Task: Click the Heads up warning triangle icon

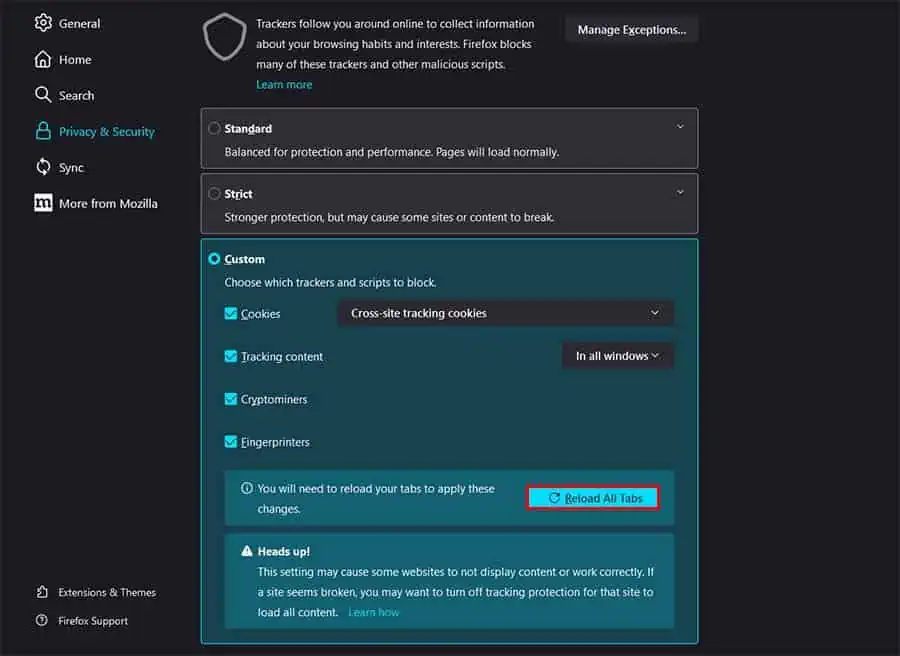Action: pos(247,551)
